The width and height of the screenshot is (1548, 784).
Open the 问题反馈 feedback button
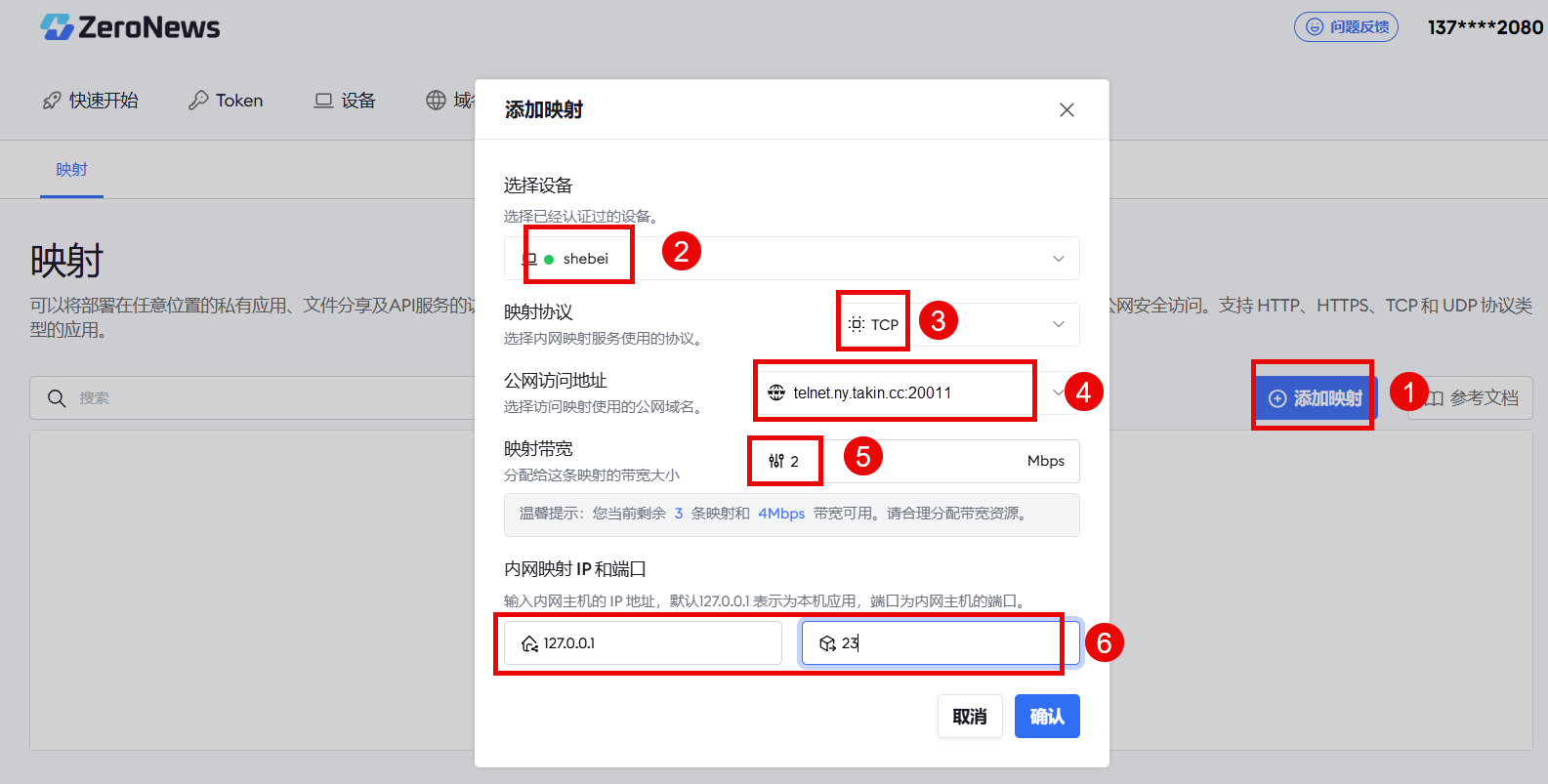(x=1346, y=27)
